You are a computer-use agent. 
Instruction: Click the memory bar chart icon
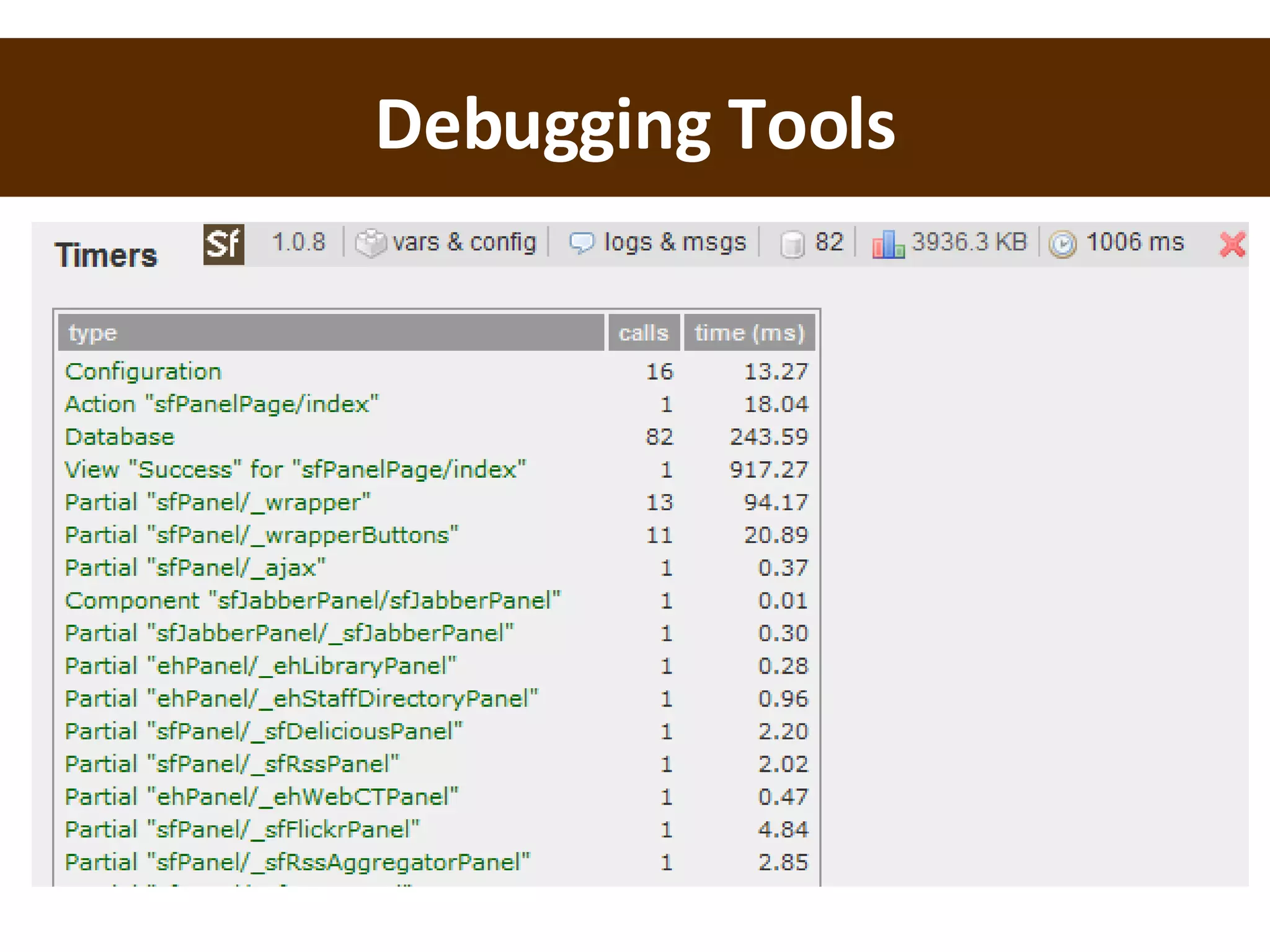click(888, 244)
